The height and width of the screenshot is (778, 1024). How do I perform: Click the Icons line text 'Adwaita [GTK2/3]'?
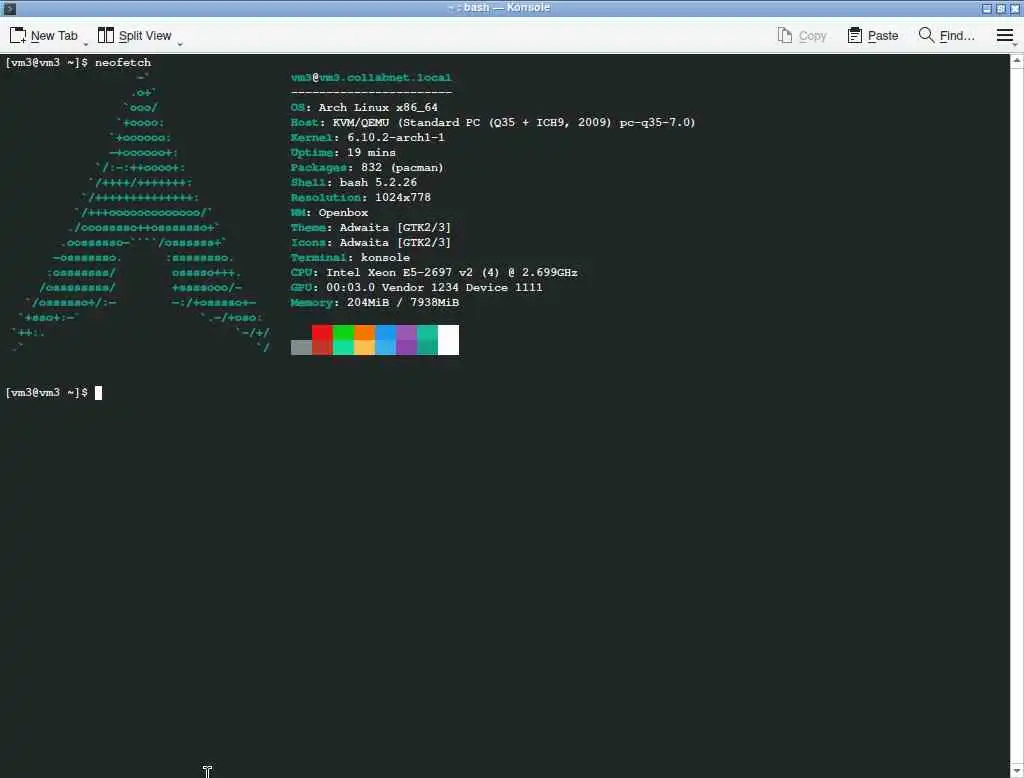point(395,242)
